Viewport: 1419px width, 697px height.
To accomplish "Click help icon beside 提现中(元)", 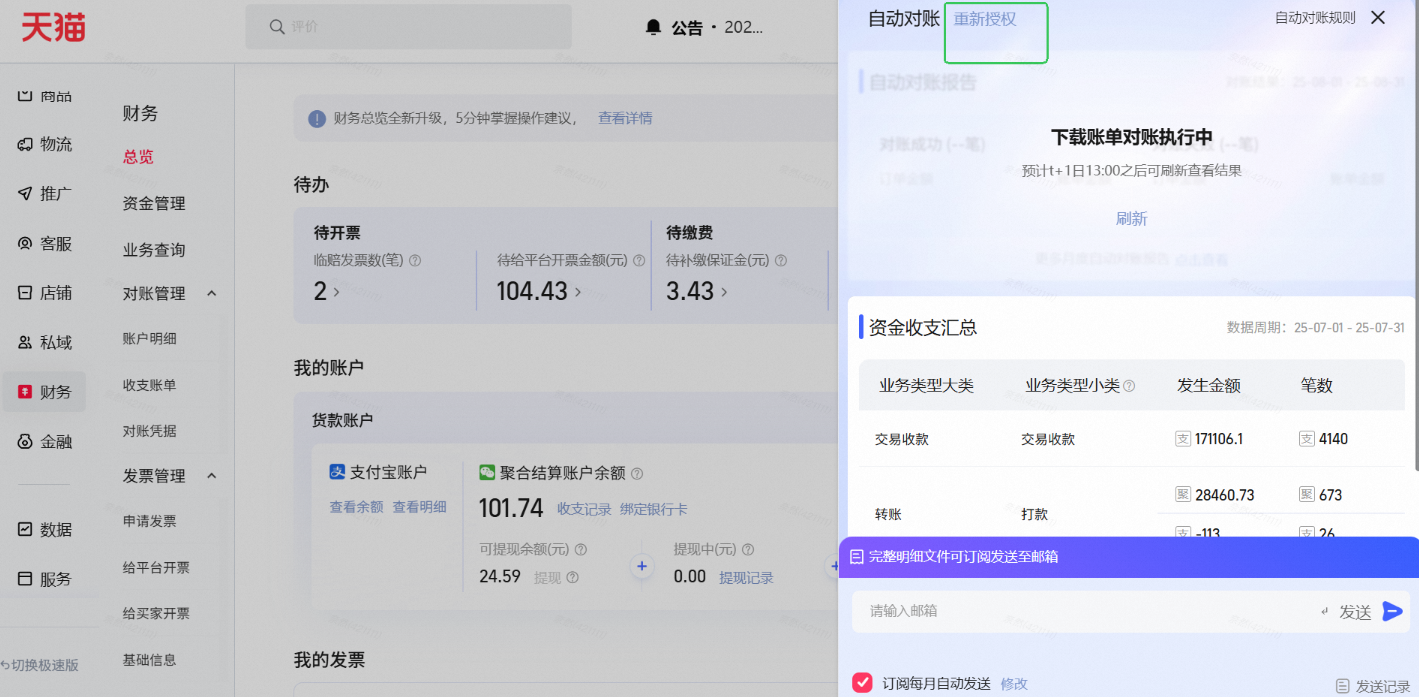I will pyautogui.click(x=747, y=549).
